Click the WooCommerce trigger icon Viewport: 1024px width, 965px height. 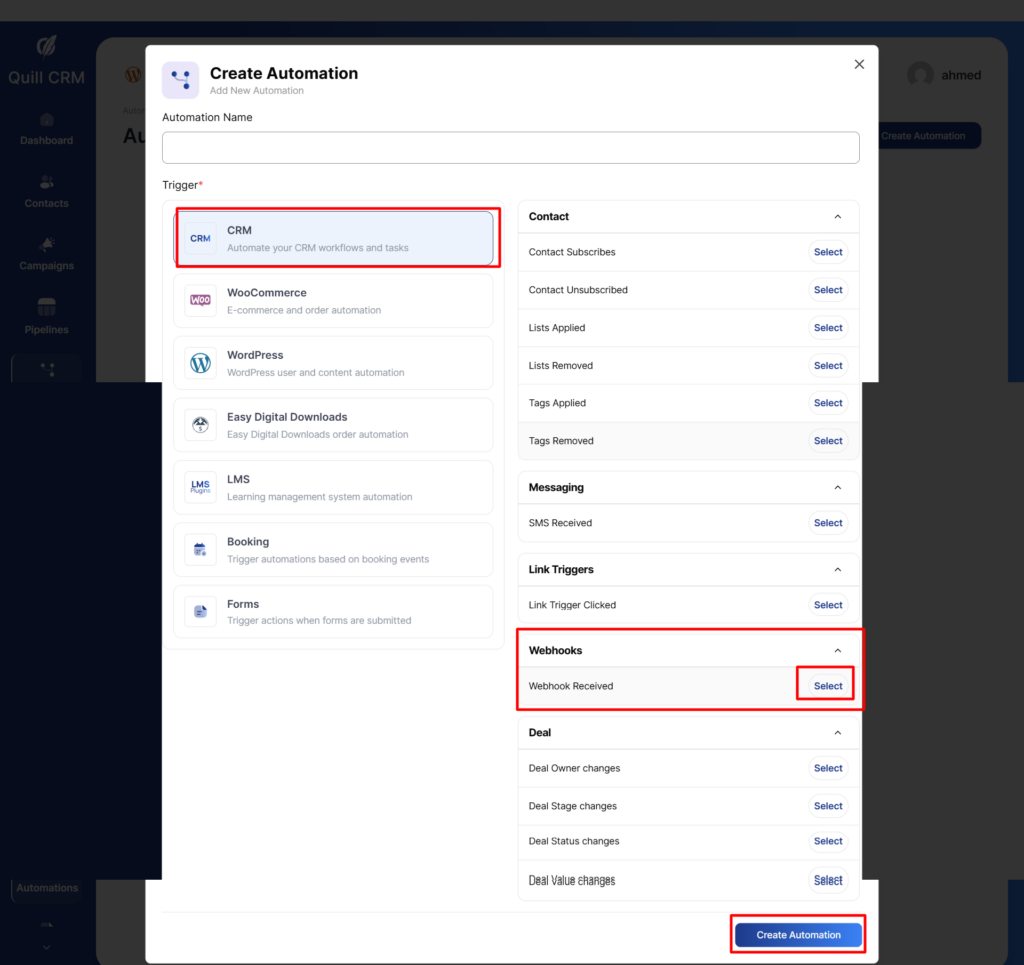tap(201, 300)
